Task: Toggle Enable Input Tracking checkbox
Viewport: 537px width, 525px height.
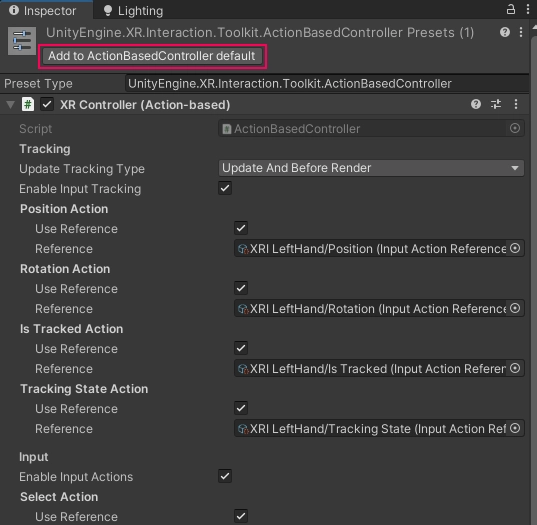Action: (225, 188)
